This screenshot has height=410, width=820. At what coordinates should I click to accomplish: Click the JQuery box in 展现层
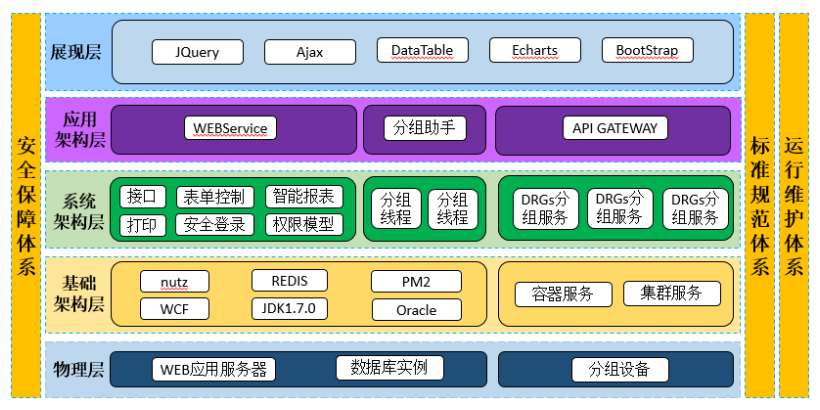[198, 52]
